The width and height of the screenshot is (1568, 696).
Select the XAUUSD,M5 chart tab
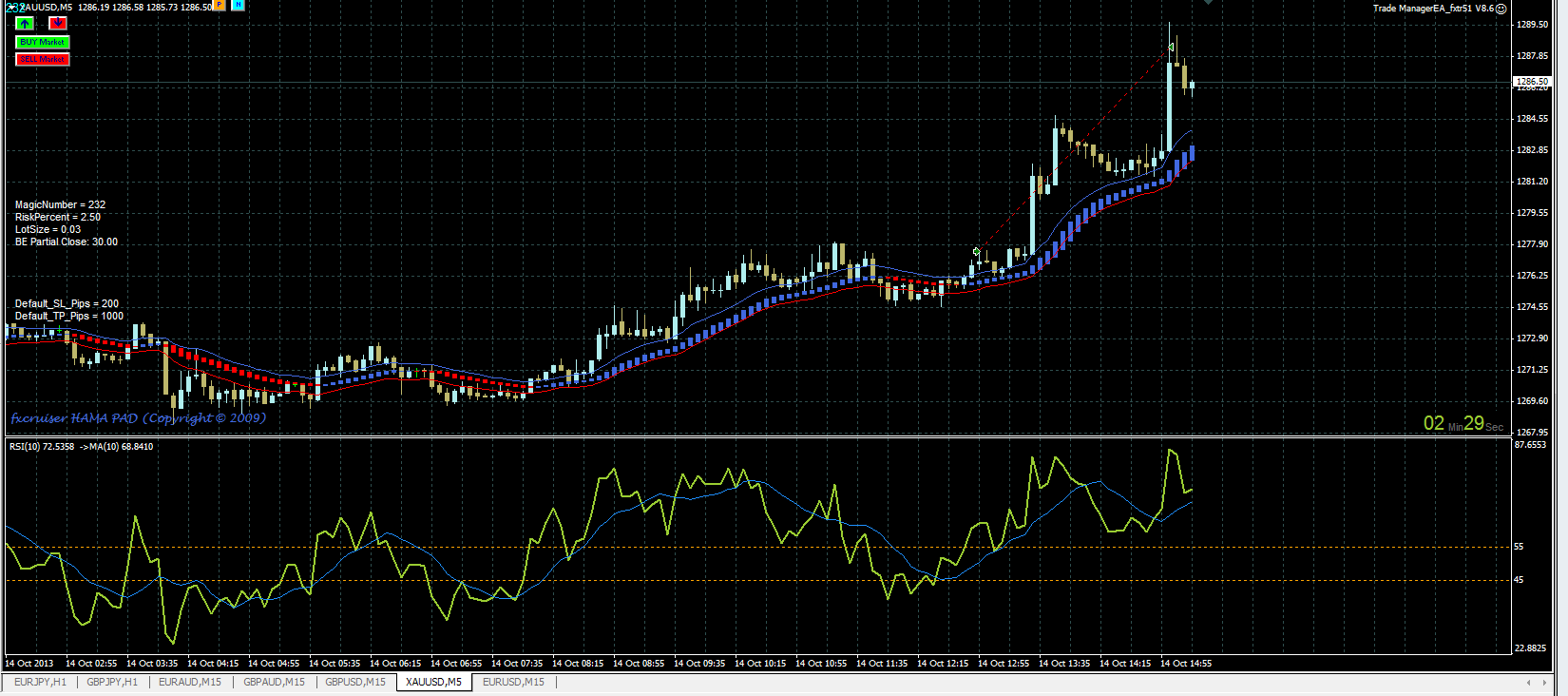tap(433, 682)
